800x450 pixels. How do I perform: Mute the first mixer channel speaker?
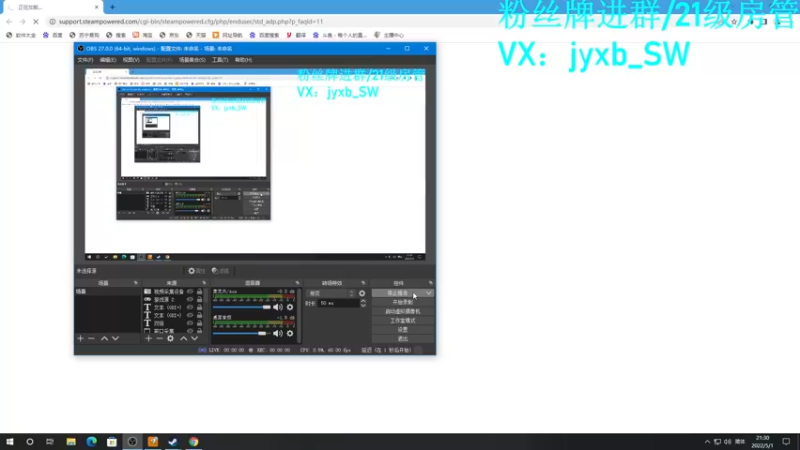pos(278,307)
